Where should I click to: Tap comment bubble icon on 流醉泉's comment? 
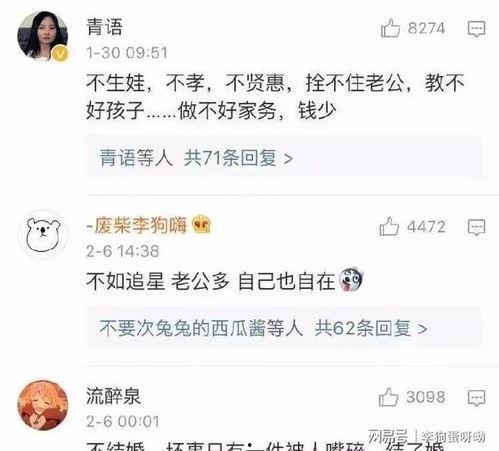[x=476, y=398]
